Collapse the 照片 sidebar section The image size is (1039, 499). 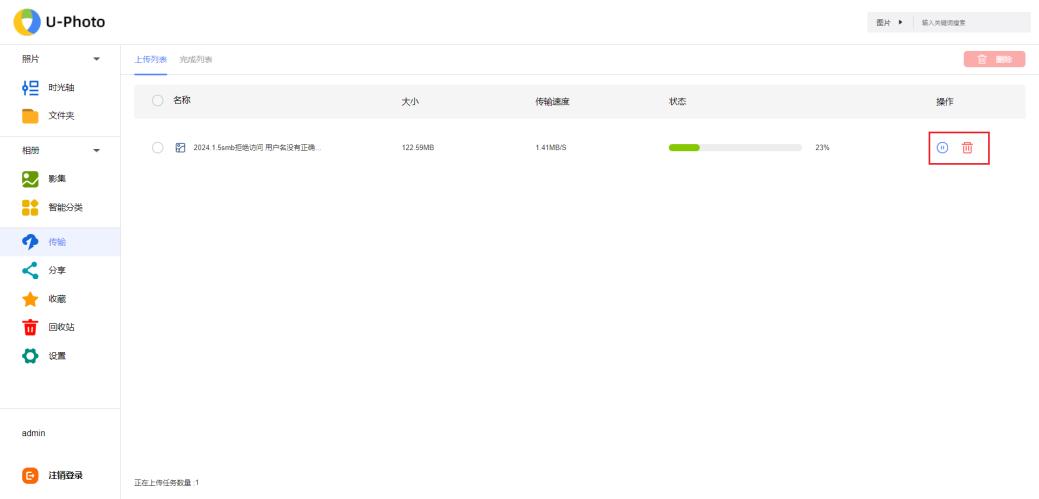tap(97, 60)
